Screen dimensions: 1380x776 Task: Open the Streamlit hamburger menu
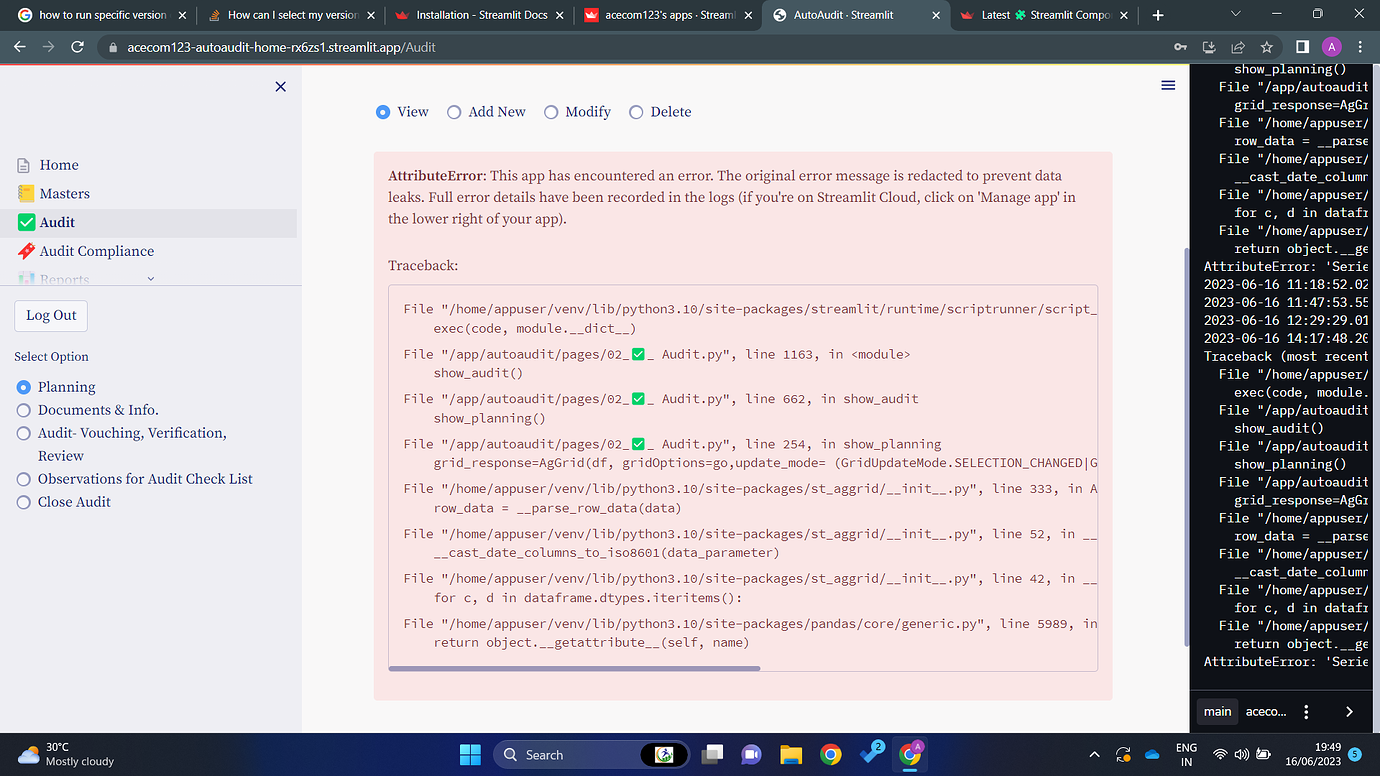click(1167, 85)
